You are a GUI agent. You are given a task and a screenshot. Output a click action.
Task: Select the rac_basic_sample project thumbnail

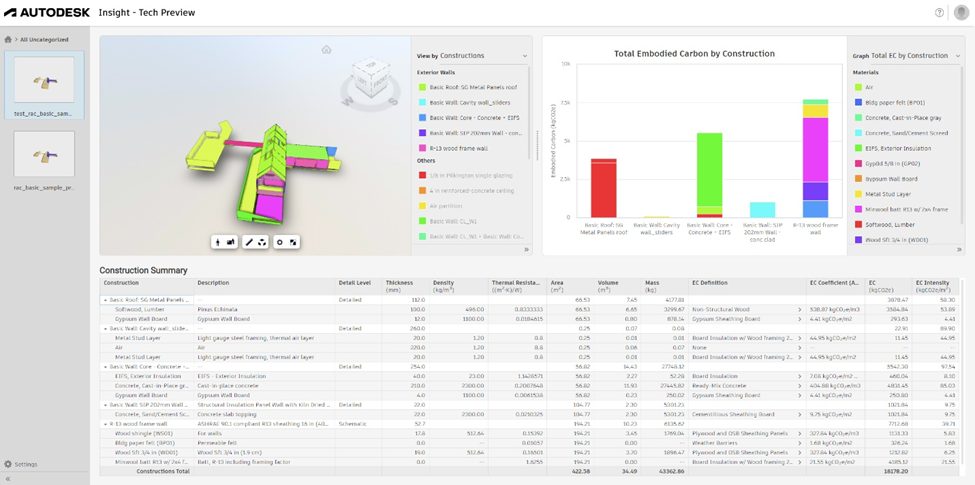point(44,154)
